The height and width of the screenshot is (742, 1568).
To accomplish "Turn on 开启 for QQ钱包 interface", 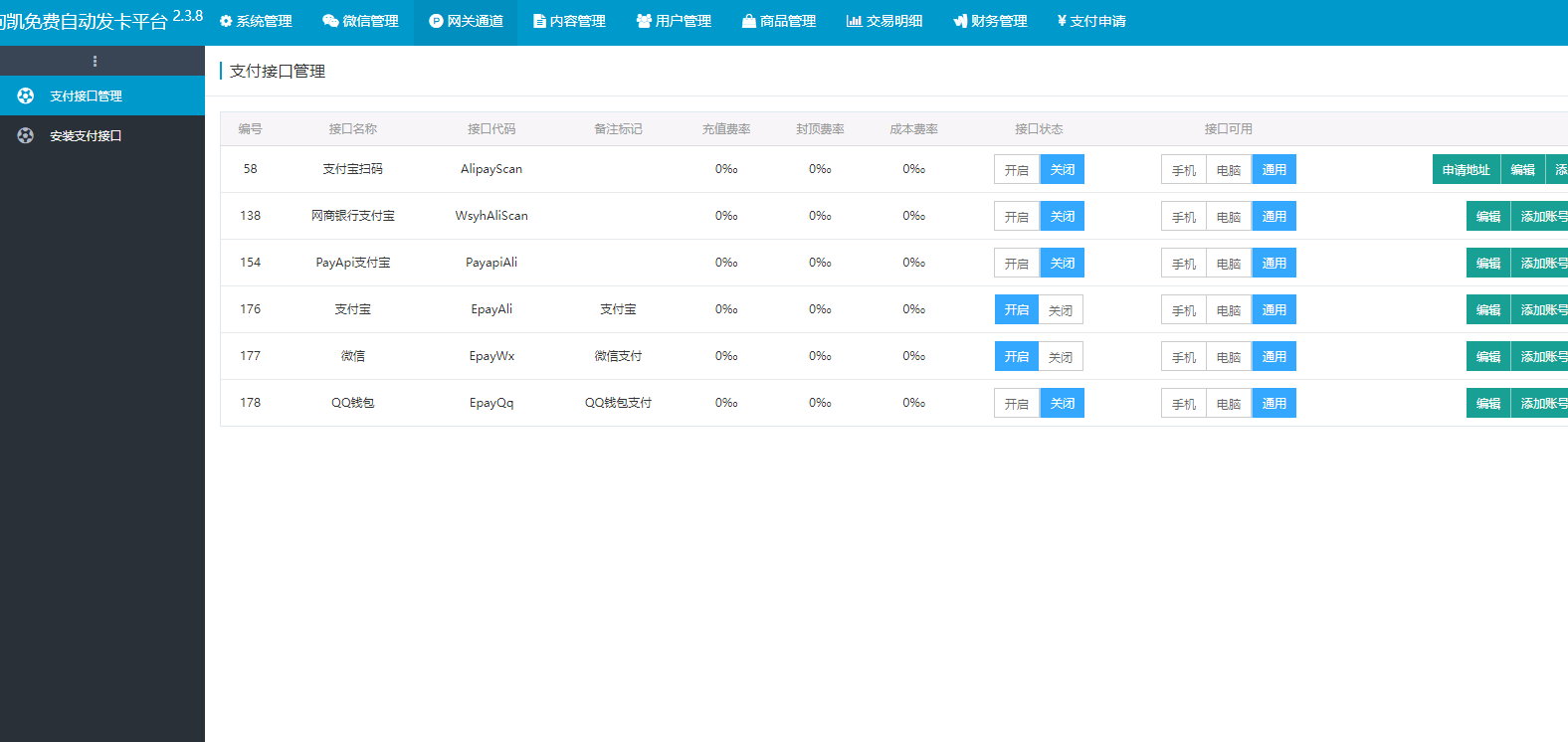I will tap(1016, 404).
